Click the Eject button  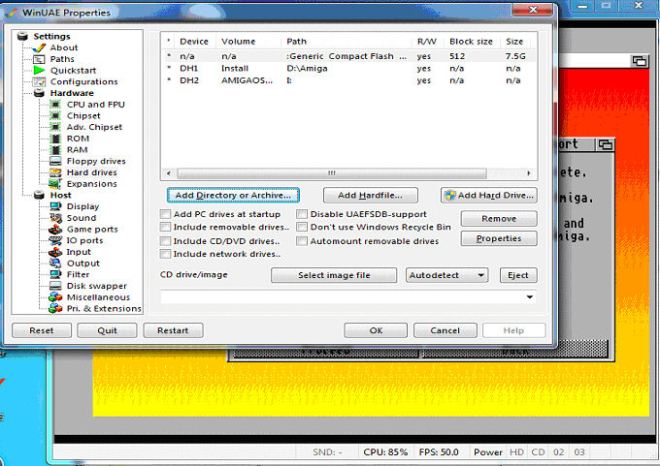(519, 275)
